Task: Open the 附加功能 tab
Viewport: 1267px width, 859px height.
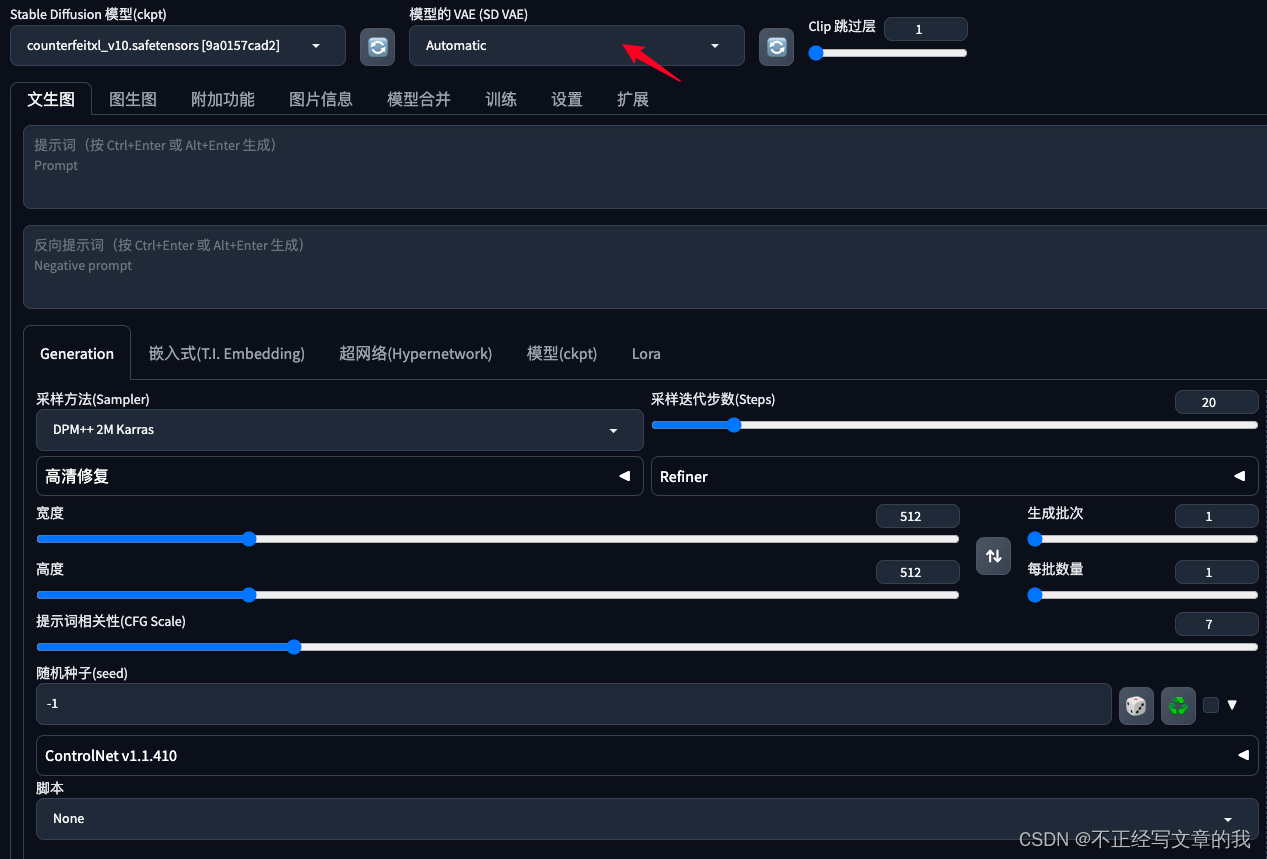Action: 223,99
